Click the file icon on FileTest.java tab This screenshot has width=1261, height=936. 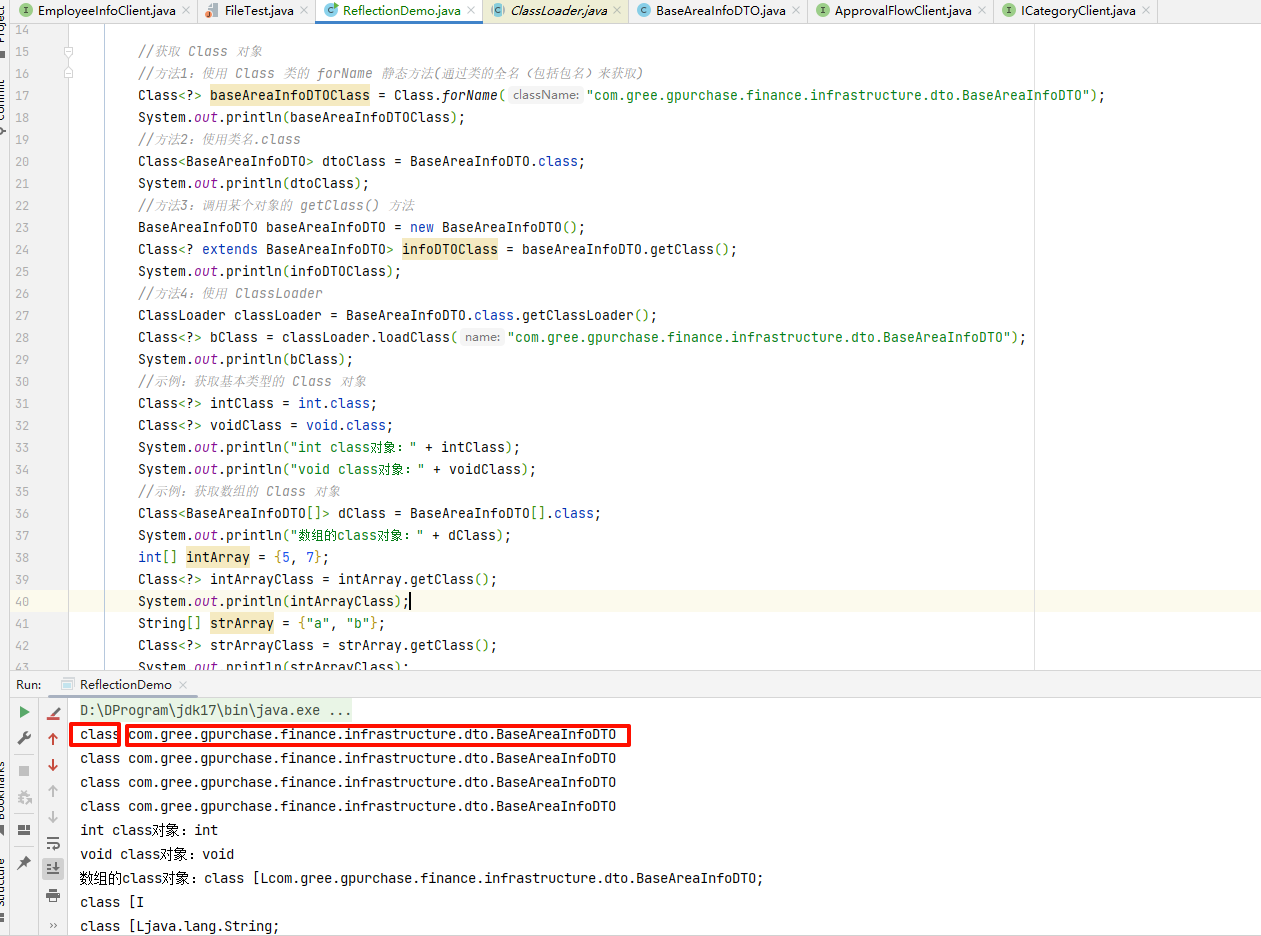point(212,11)
